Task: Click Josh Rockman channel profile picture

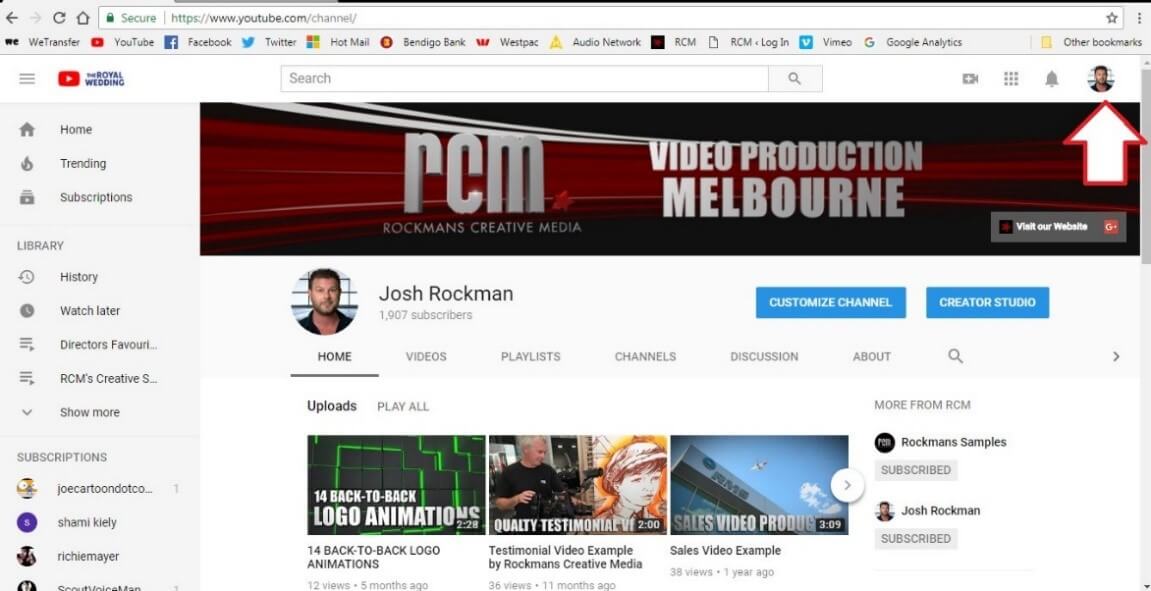Action: click(324, 301)
